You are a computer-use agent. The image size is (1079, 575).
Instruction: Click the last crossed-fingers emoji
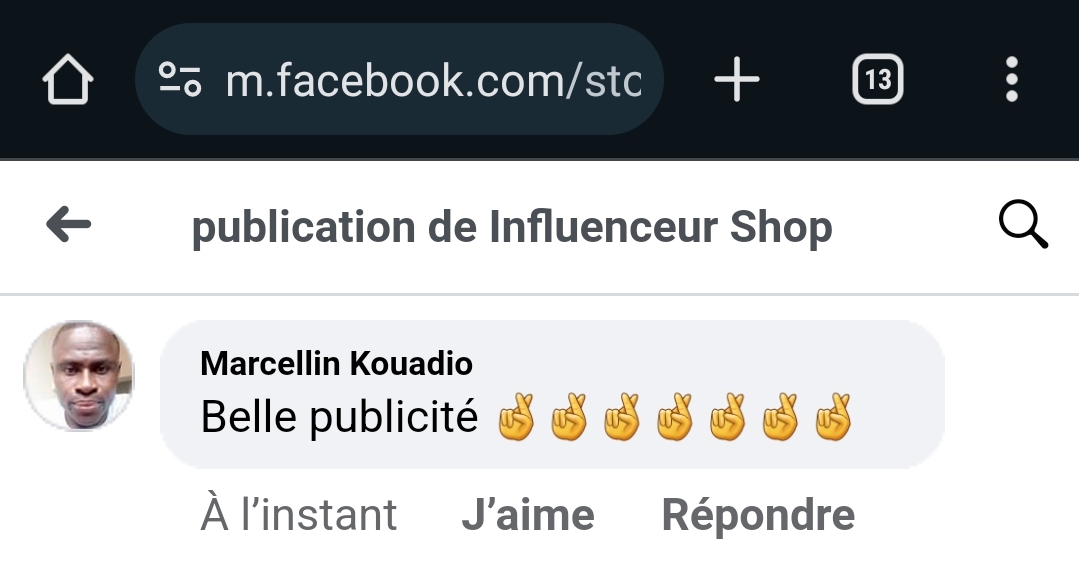pyautogui.click(x=832, y=418)
